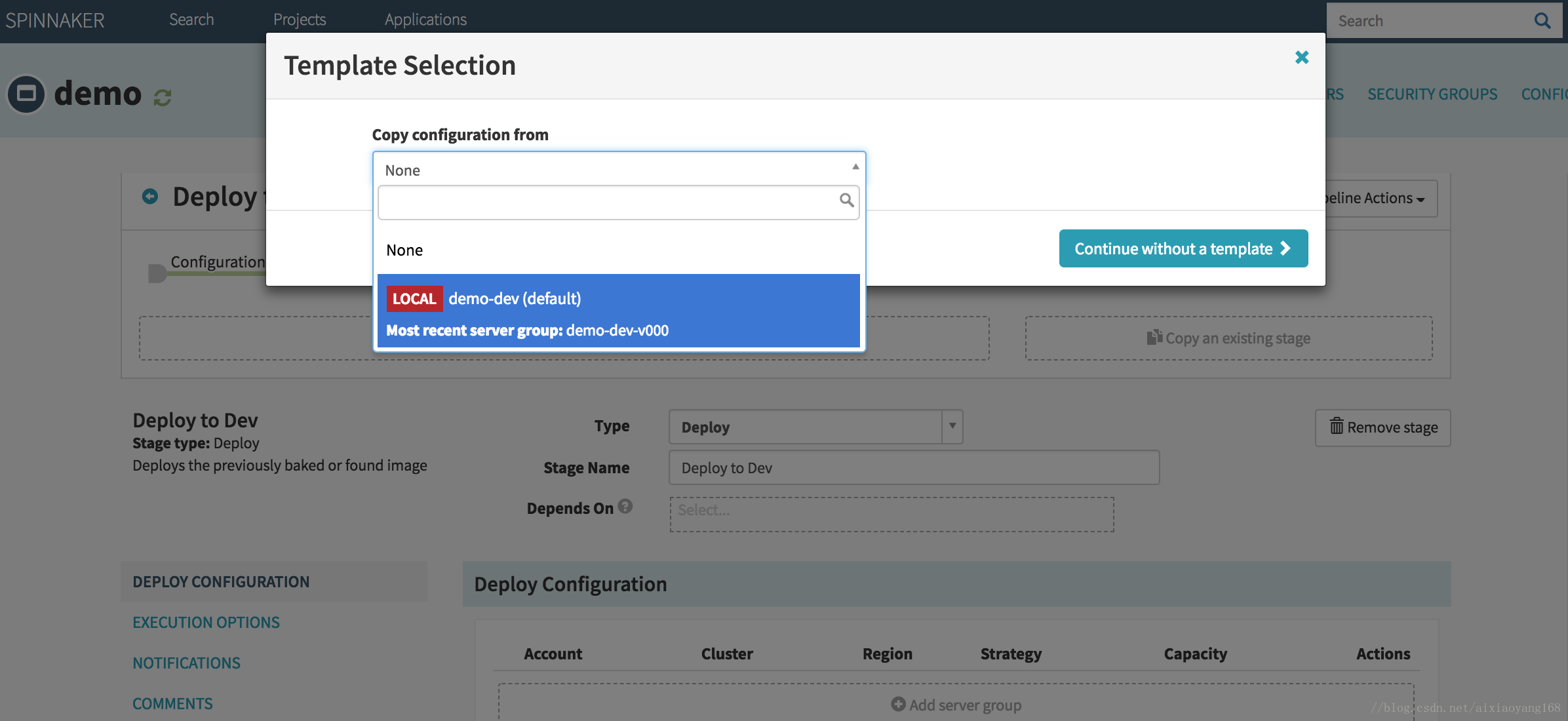
Task: Open the Search nav item
Action: [191, 20]
